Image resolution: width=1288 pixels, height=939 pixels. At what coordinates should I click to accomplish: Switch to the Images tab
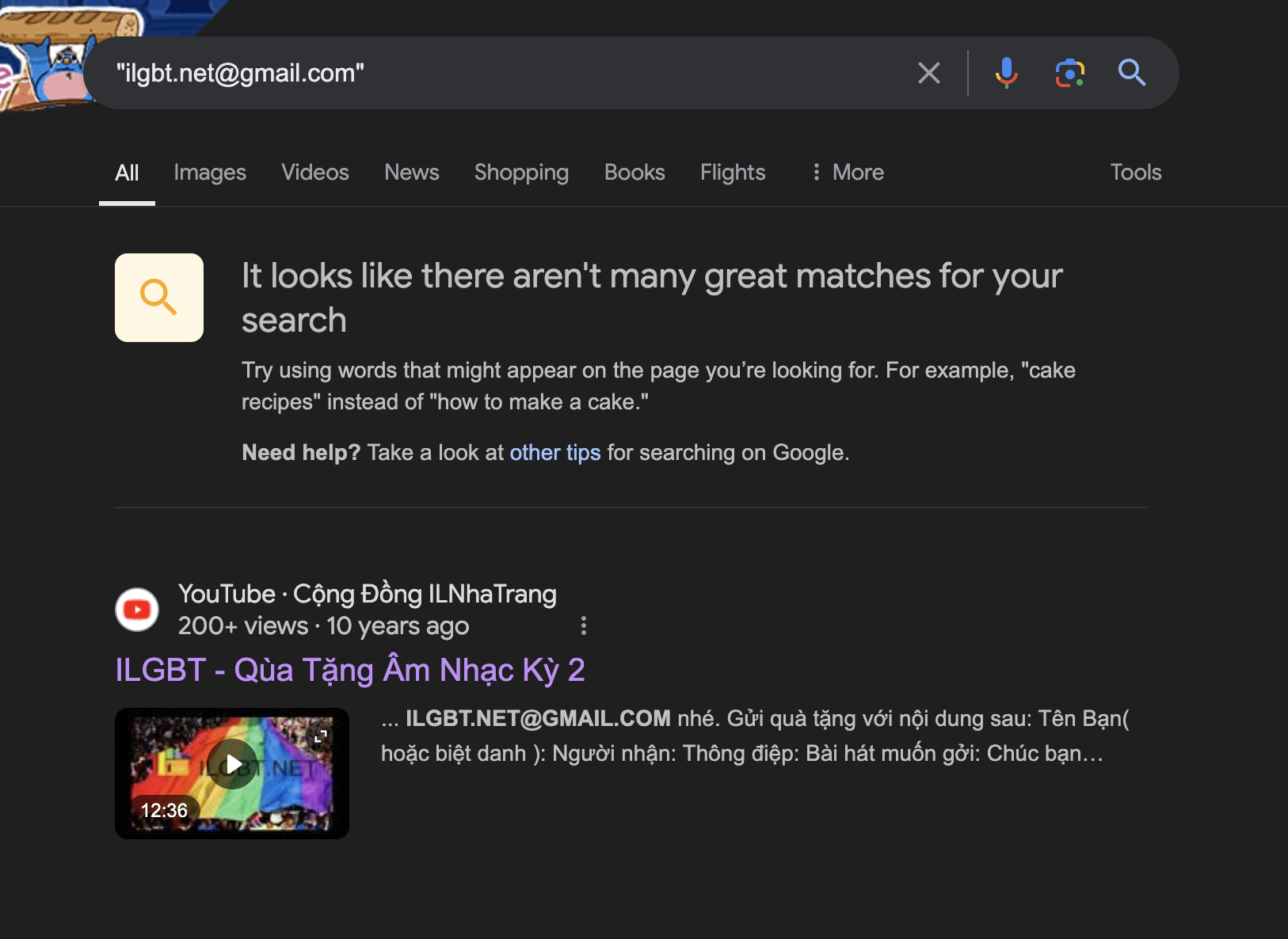coord(210,173)
